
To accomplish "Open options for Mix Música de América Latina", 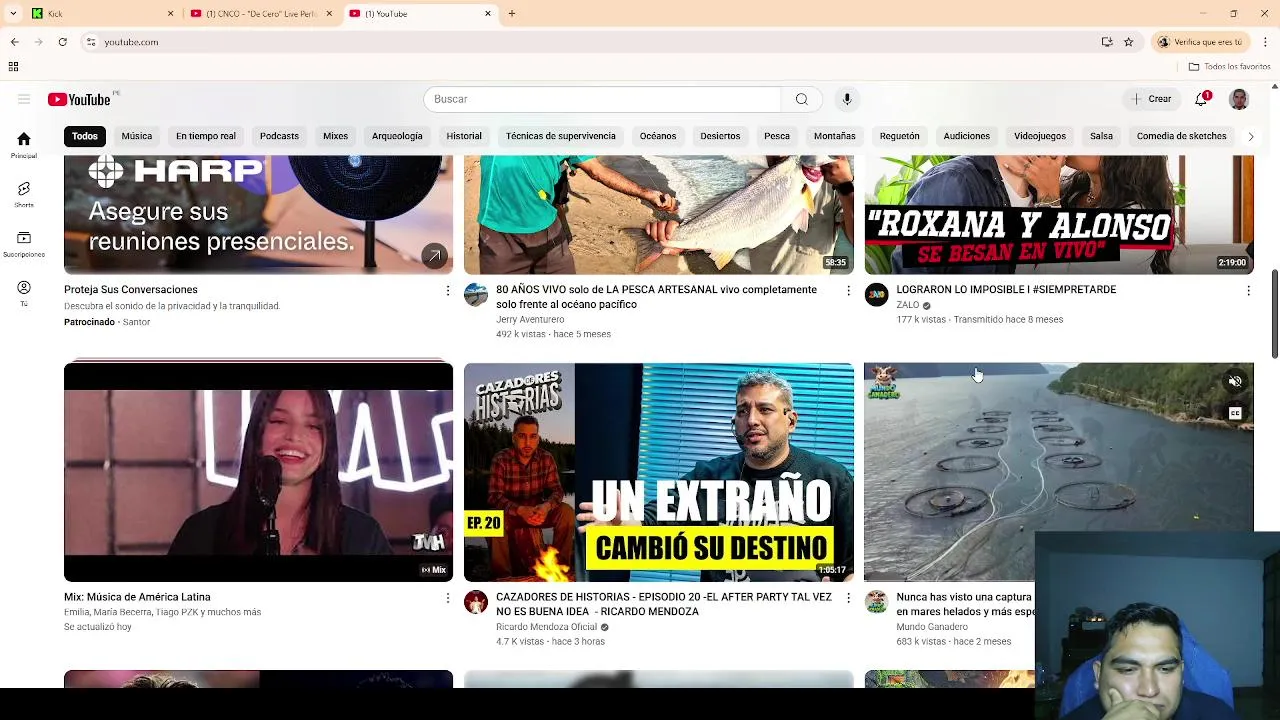I will click(x=447, y=597).
